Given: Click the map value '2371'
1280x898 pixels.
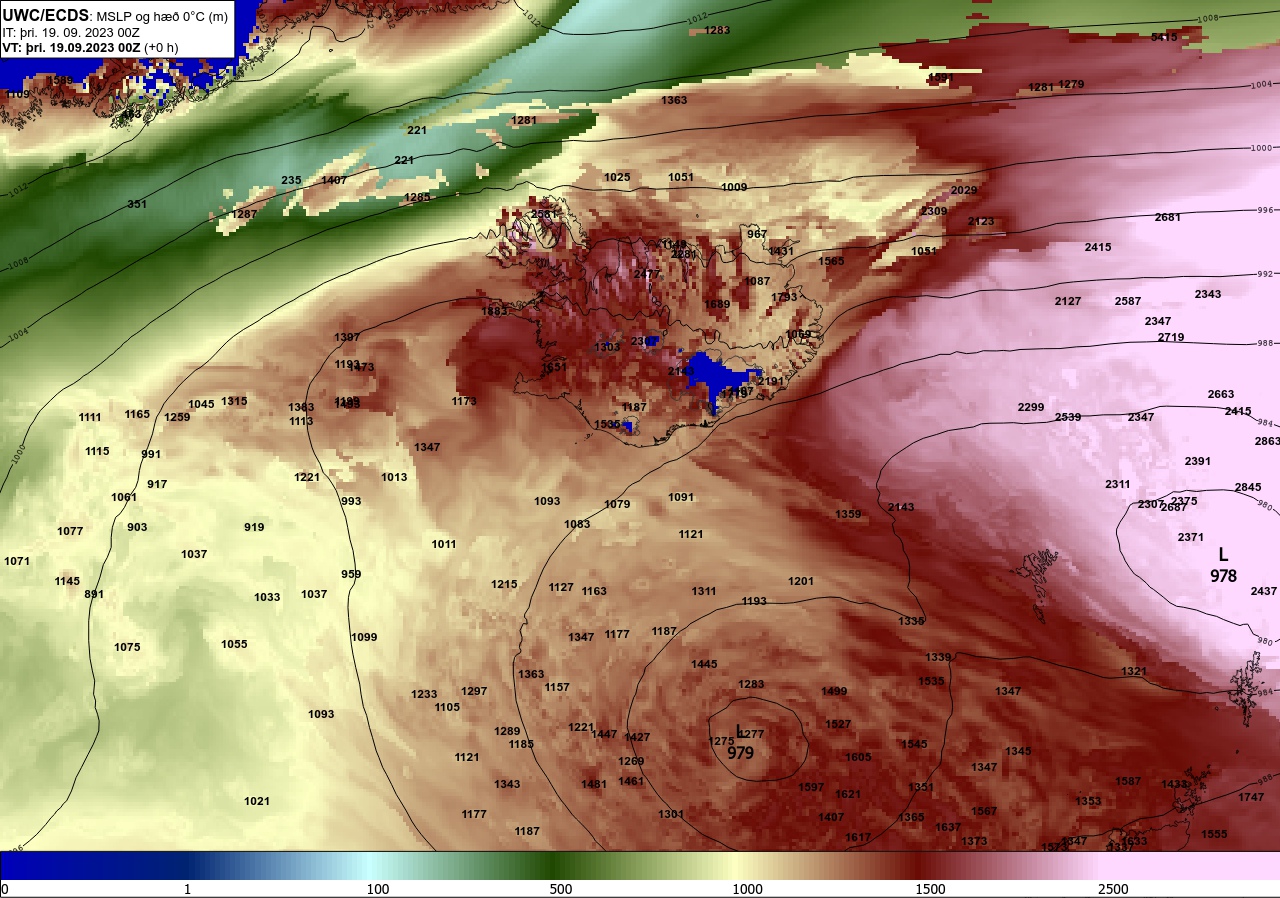Looking at the screenshot, I should (1191, 537).
